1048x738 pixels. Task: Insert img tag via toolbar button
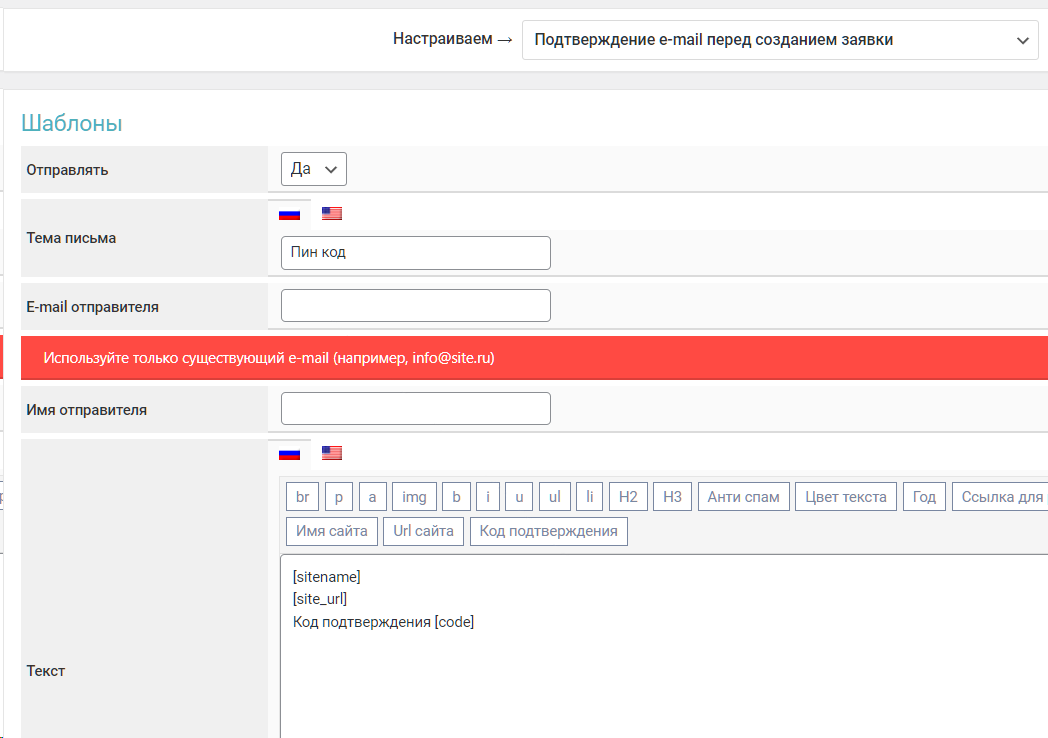[414, 497]
